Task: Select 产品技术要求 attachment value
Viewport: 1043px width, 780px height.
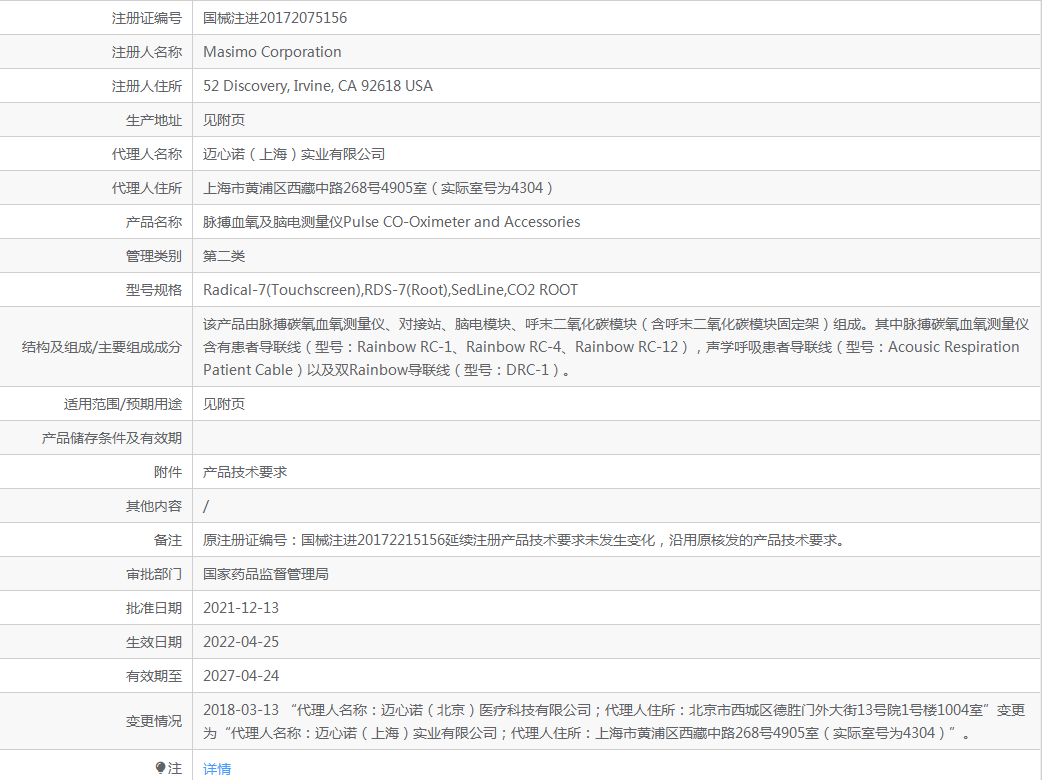Action: click(x=245, y=472)
